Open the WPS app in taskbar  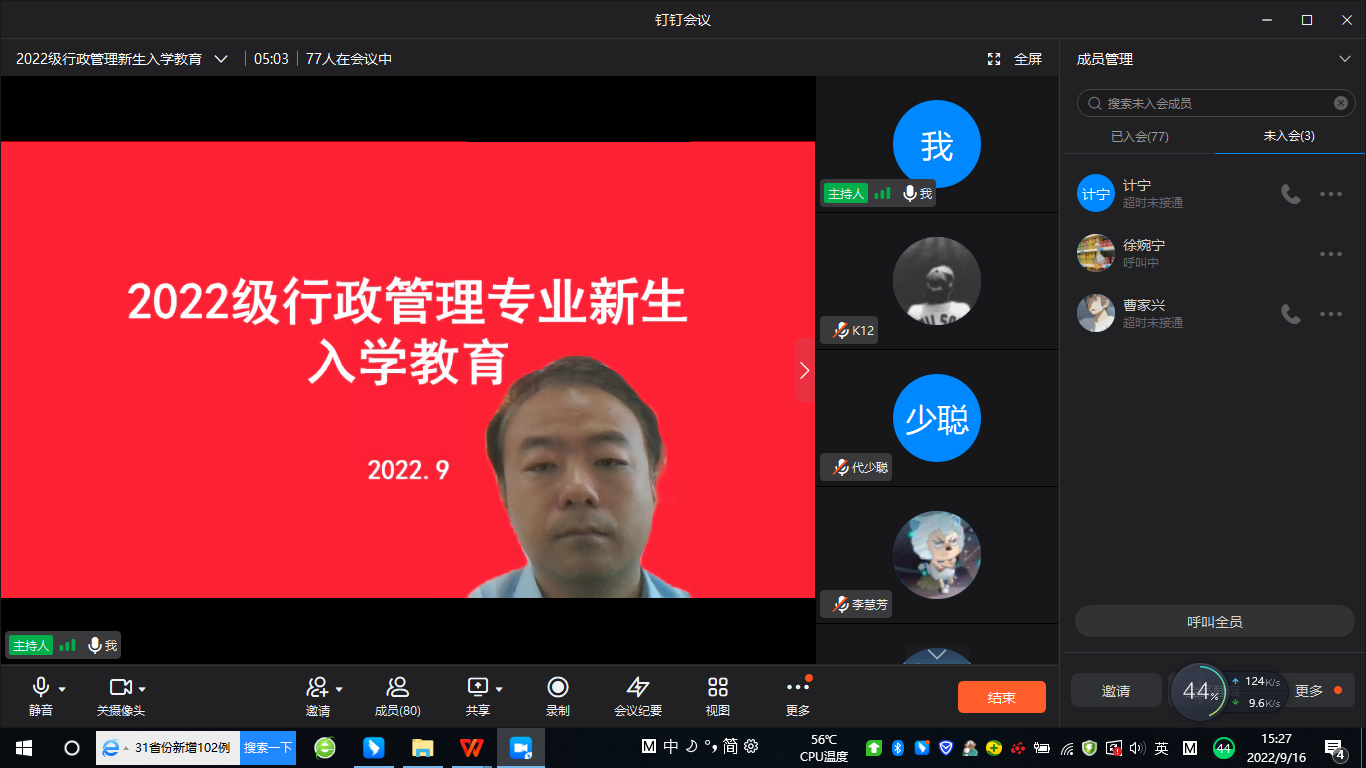(x=471, y=748)
